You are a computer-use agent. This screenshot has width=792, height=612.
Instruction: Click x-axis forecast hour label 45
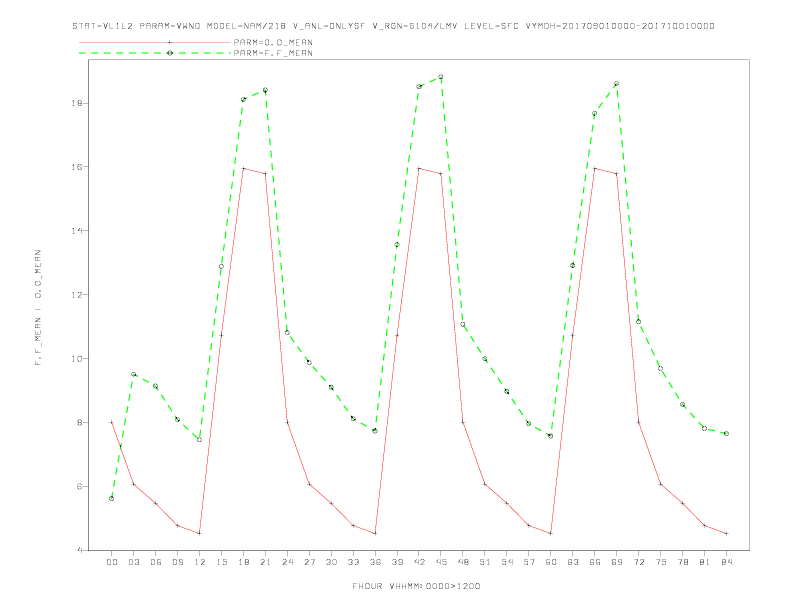[441, 562]
